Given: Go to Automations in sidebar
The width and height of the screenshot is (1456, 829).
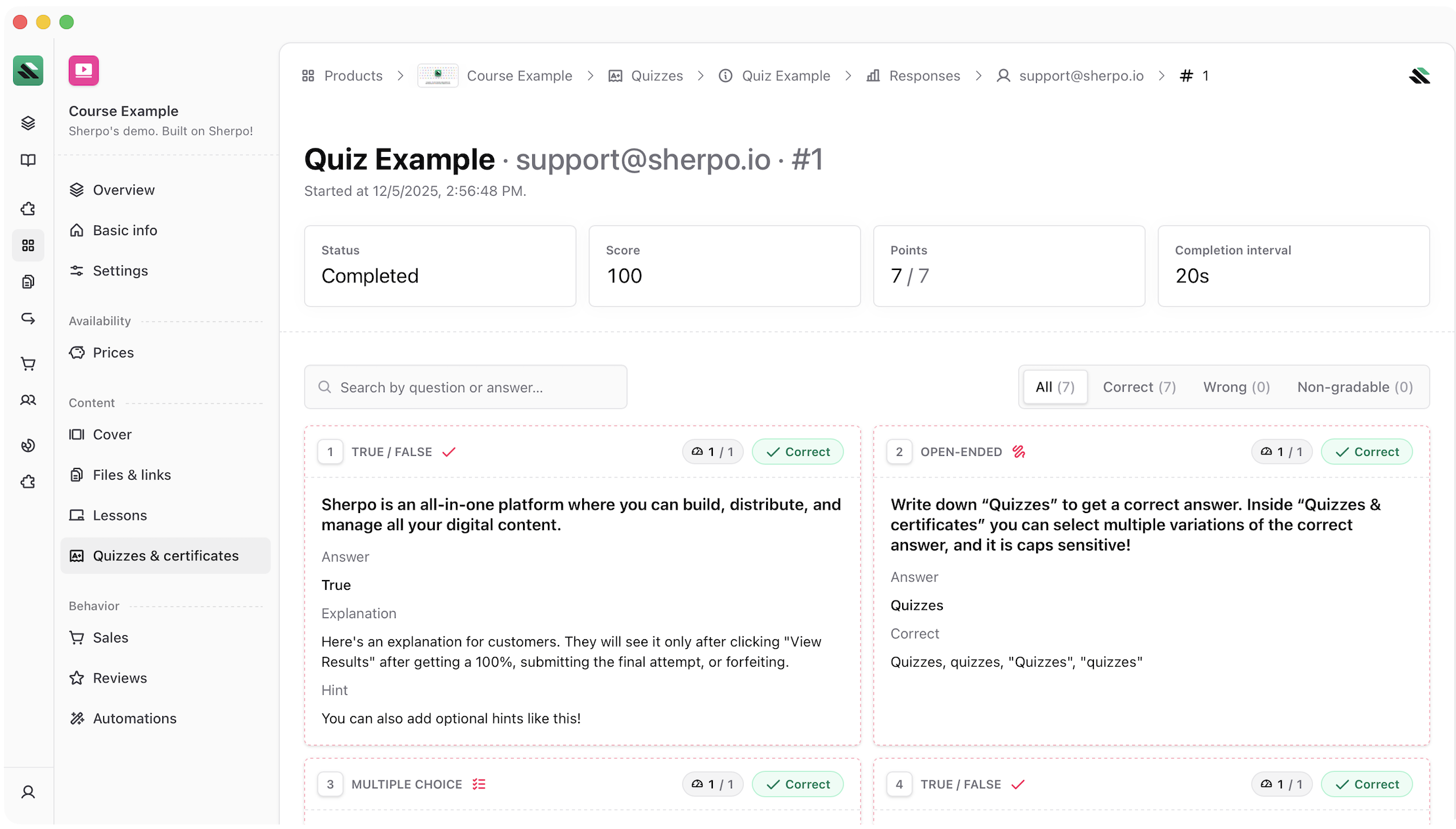Looking at the screenshot, I should click(135, 719).
